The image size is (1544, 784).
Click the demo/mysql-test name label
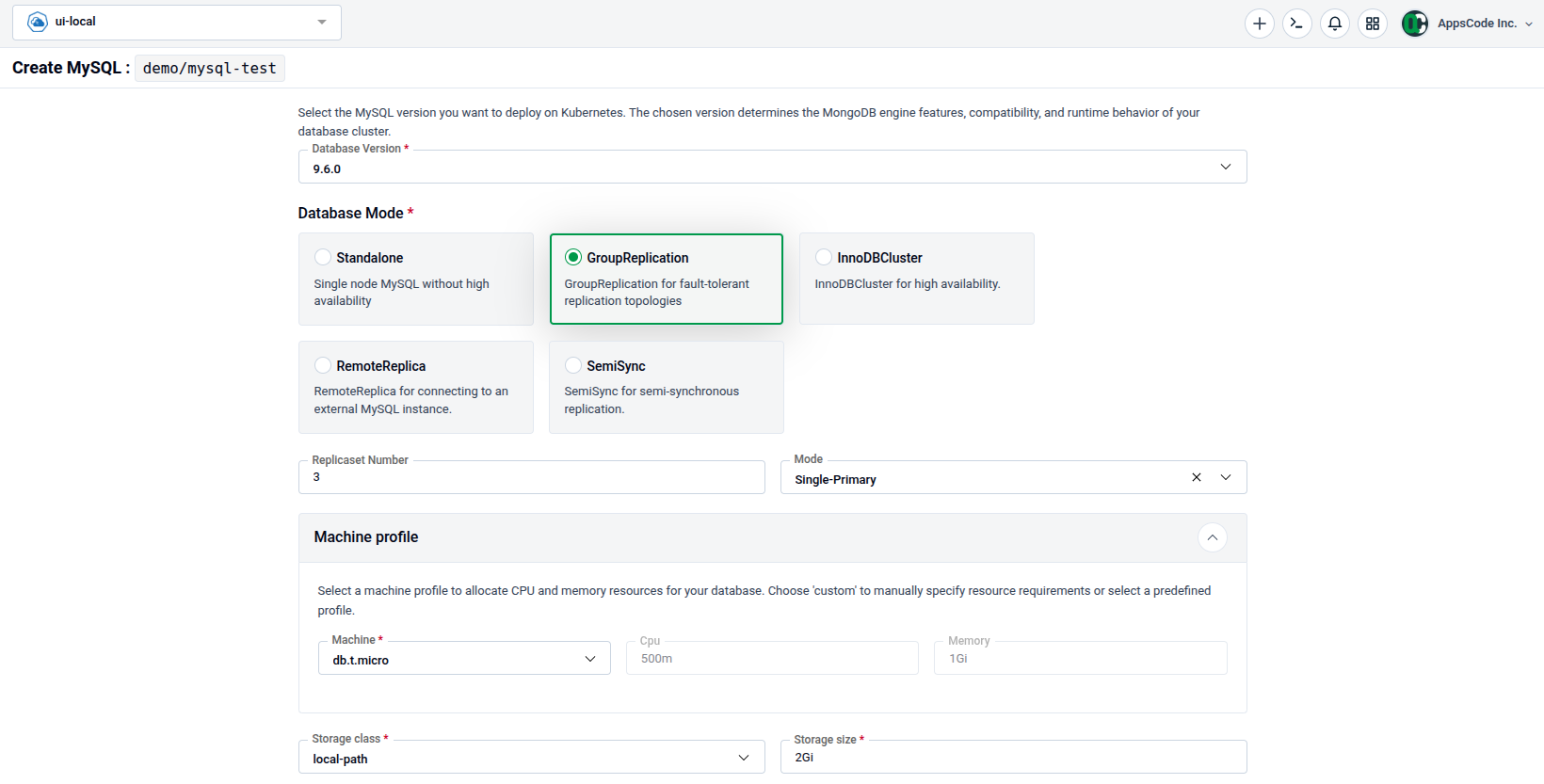(x=210, y=68)
